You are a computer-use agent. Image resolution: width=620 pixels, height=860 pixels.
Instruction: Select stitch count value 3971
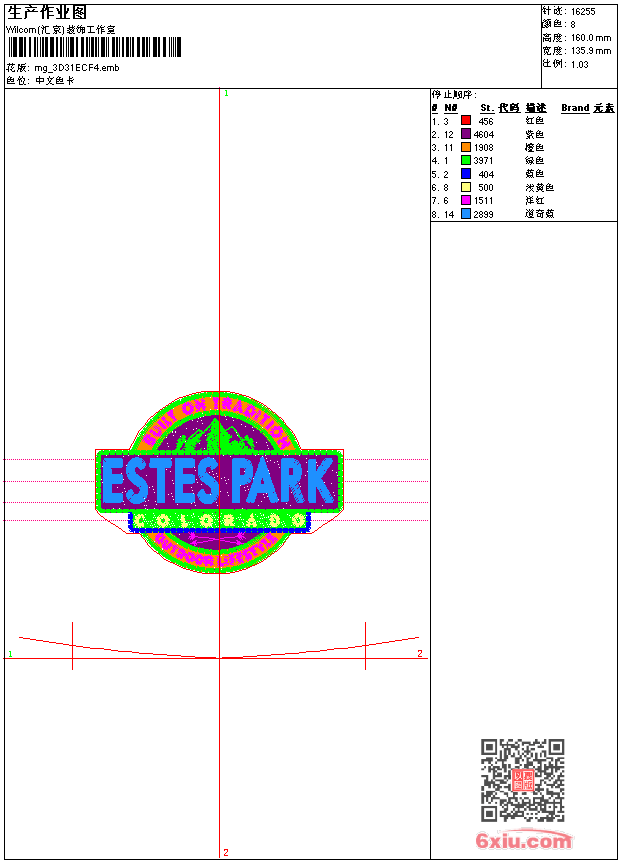pos(484,161)
